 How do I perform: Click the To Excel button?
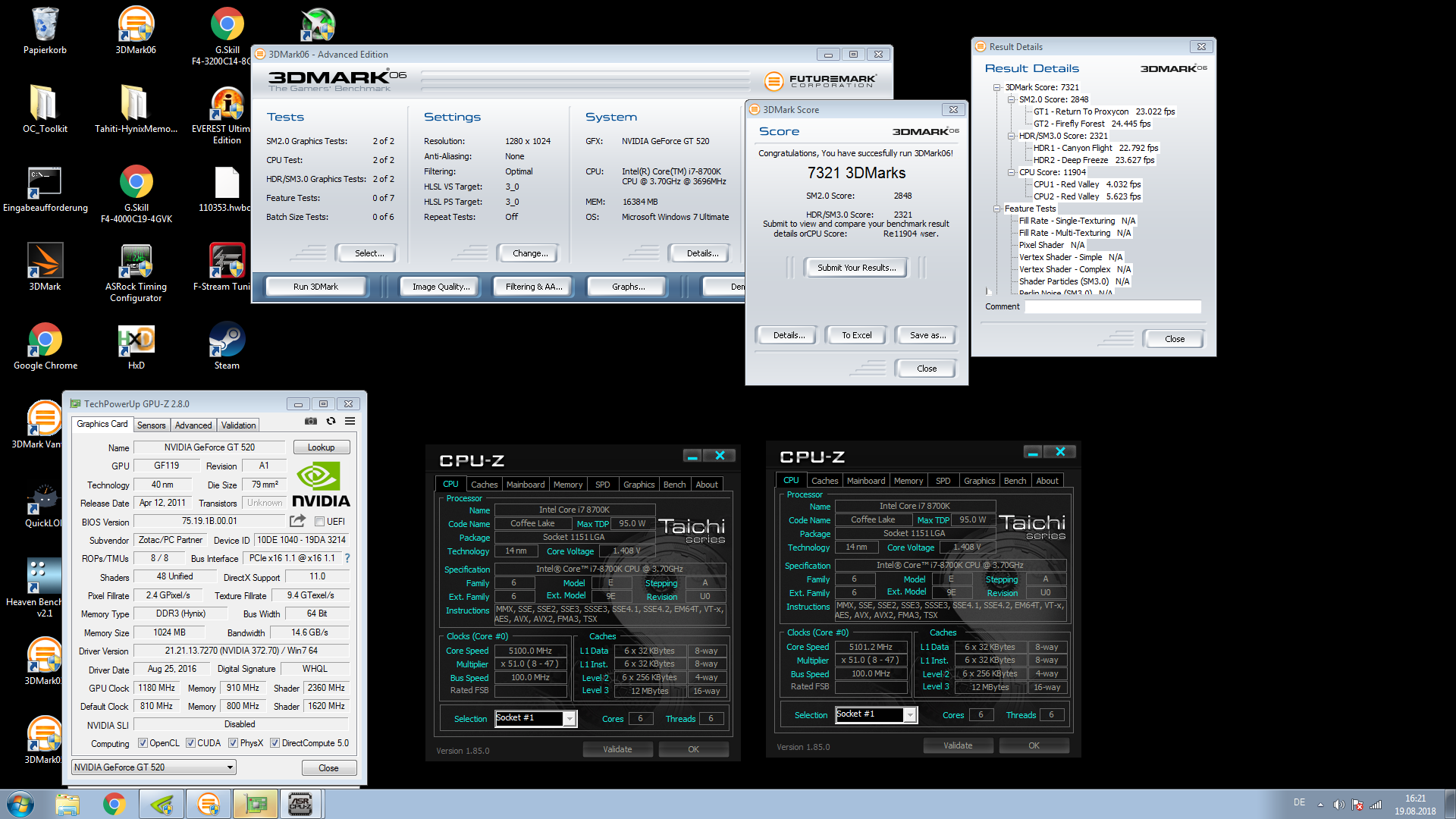click(856, 335)
